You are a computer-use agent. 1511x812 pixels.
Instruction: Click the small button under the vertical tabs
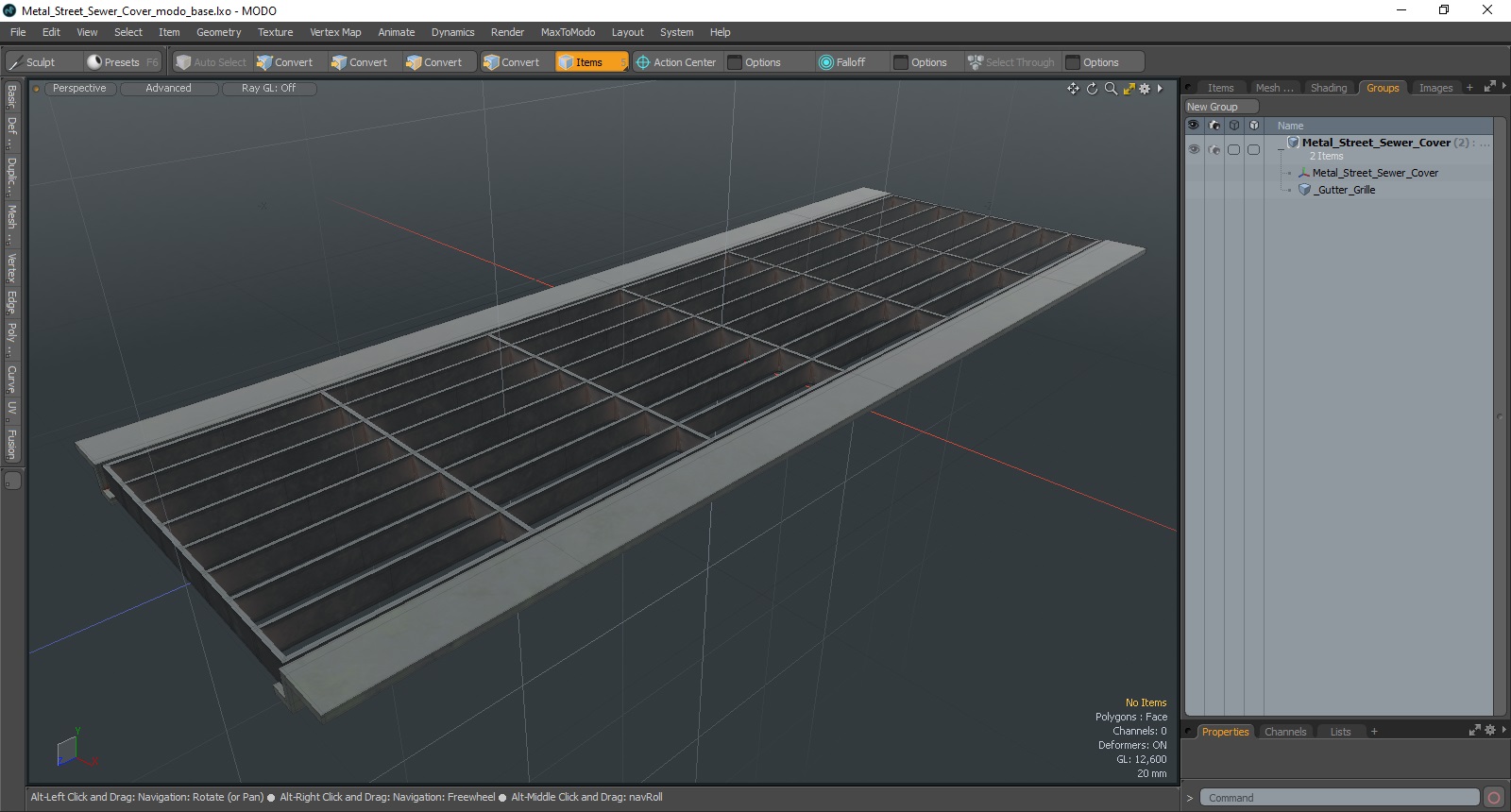point(12,481)
